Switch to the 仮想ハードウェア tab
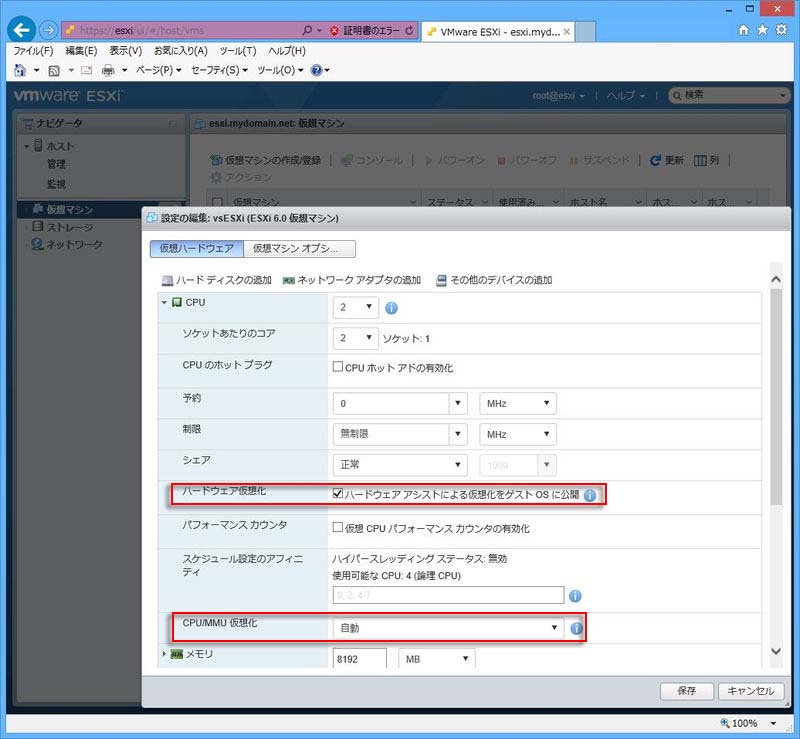 point(197,249)
